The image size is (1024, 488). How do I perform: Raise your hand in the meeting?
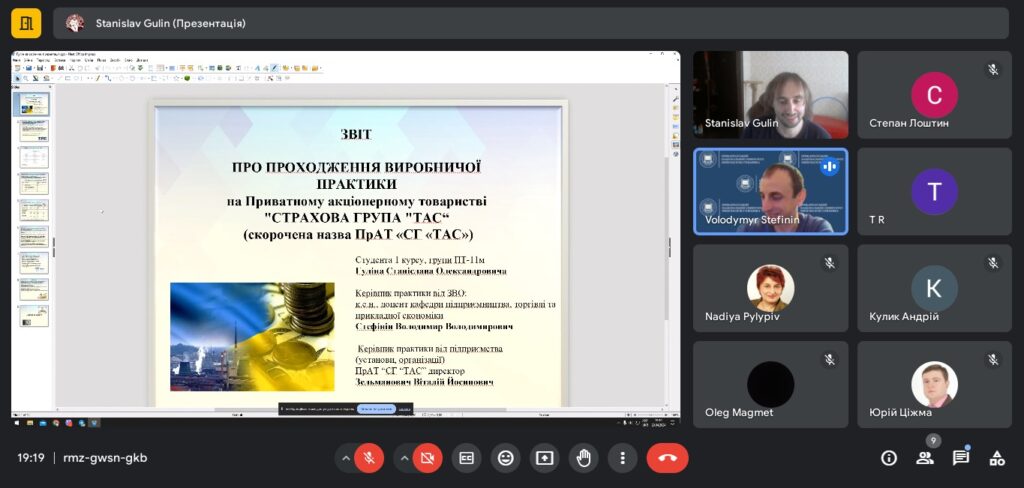(x=584, y=458)
